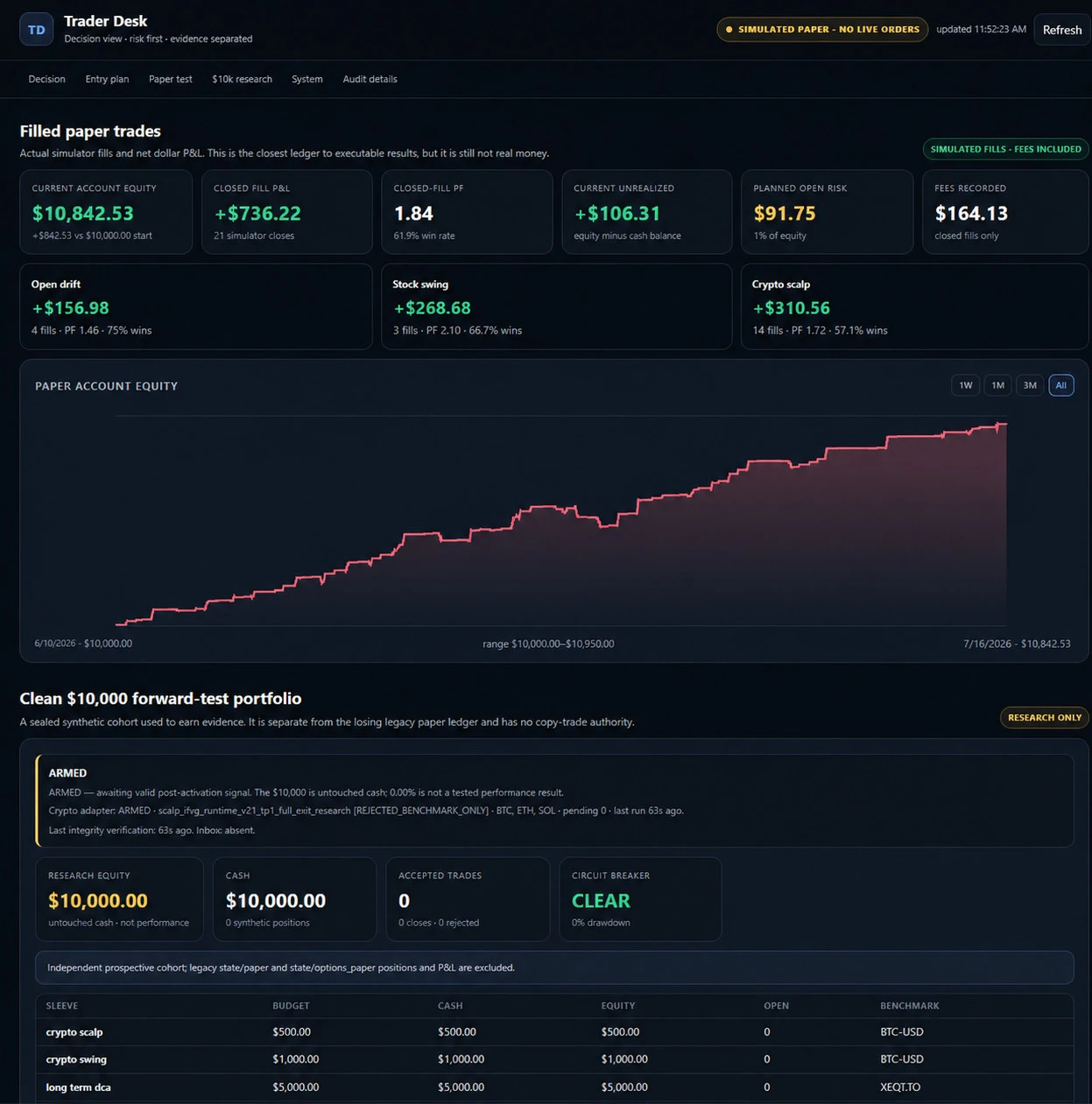Click BTC-USD benchmark in crypto scalp row
The height and width of the screenshot is (1104, 1092).
click(902, 1031)
